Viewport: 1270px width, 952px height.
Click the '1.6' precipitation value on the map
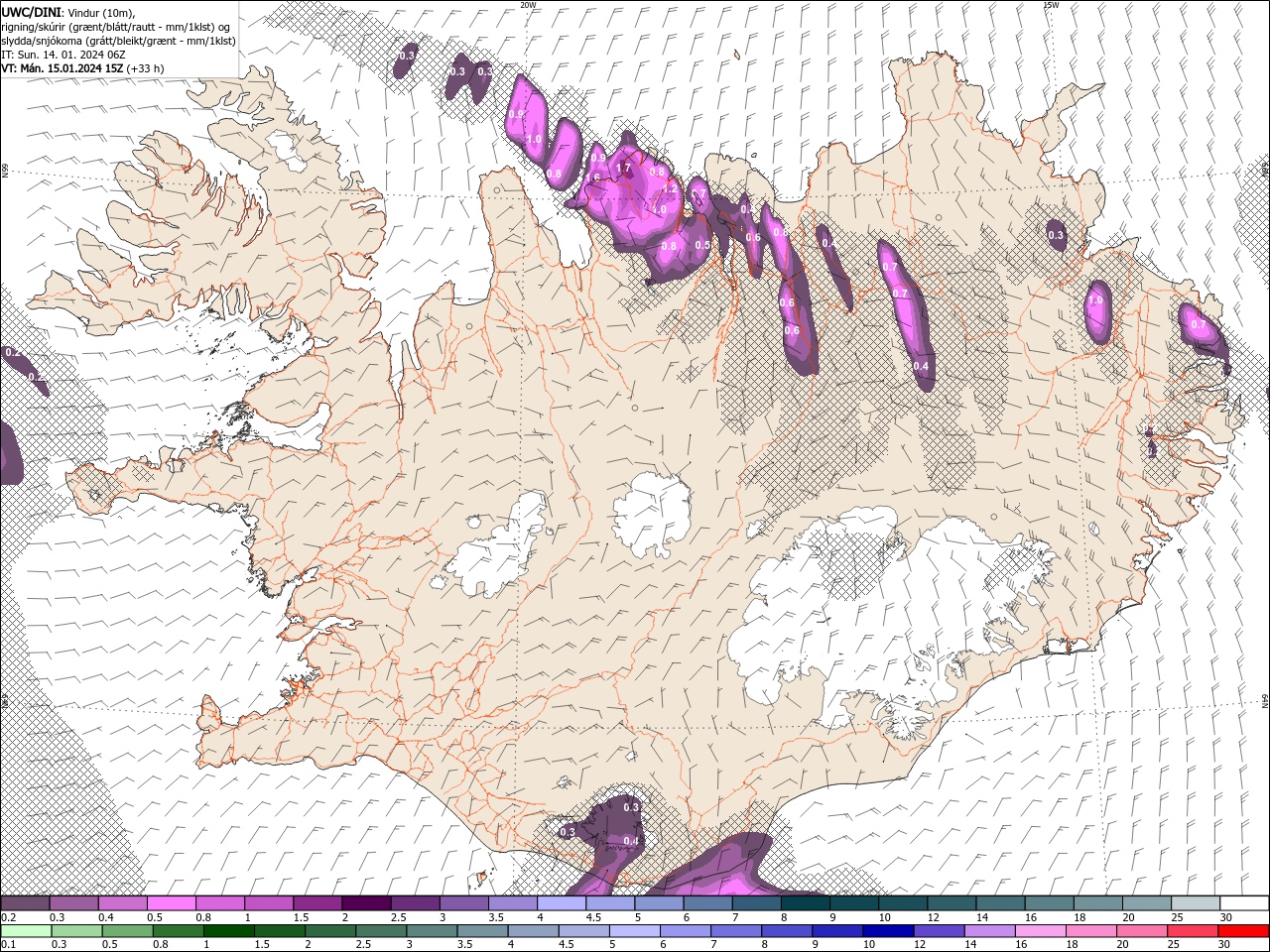(x=592, y=178)
